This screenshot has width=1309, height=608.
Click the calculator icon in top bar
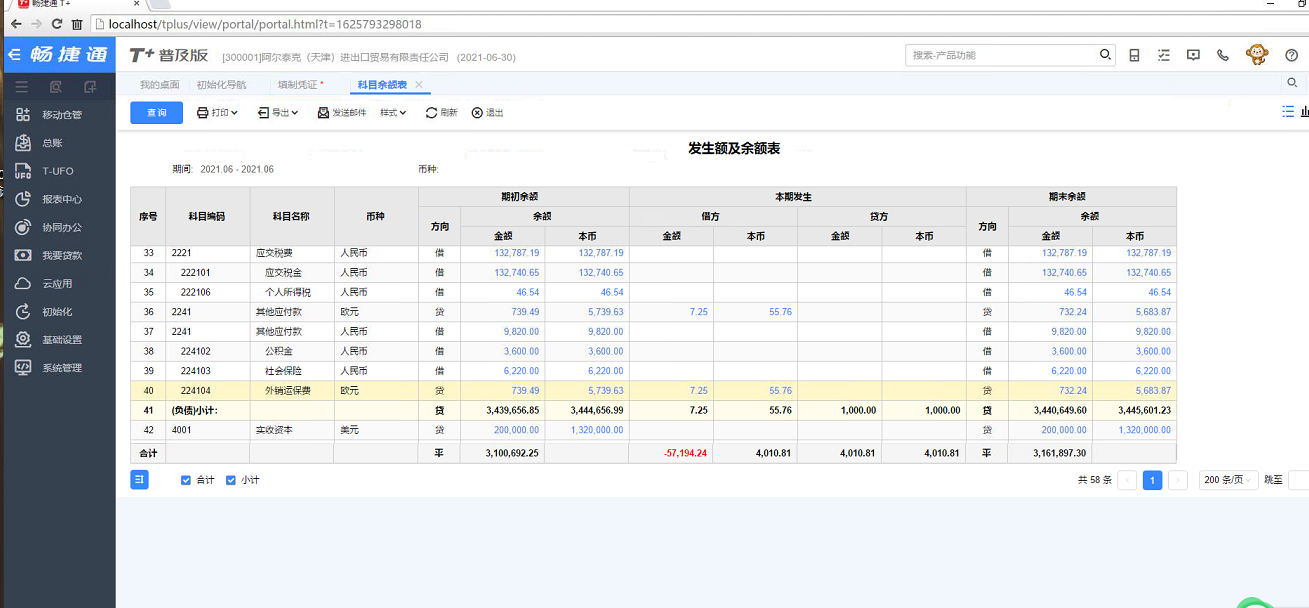[1134, 55]
